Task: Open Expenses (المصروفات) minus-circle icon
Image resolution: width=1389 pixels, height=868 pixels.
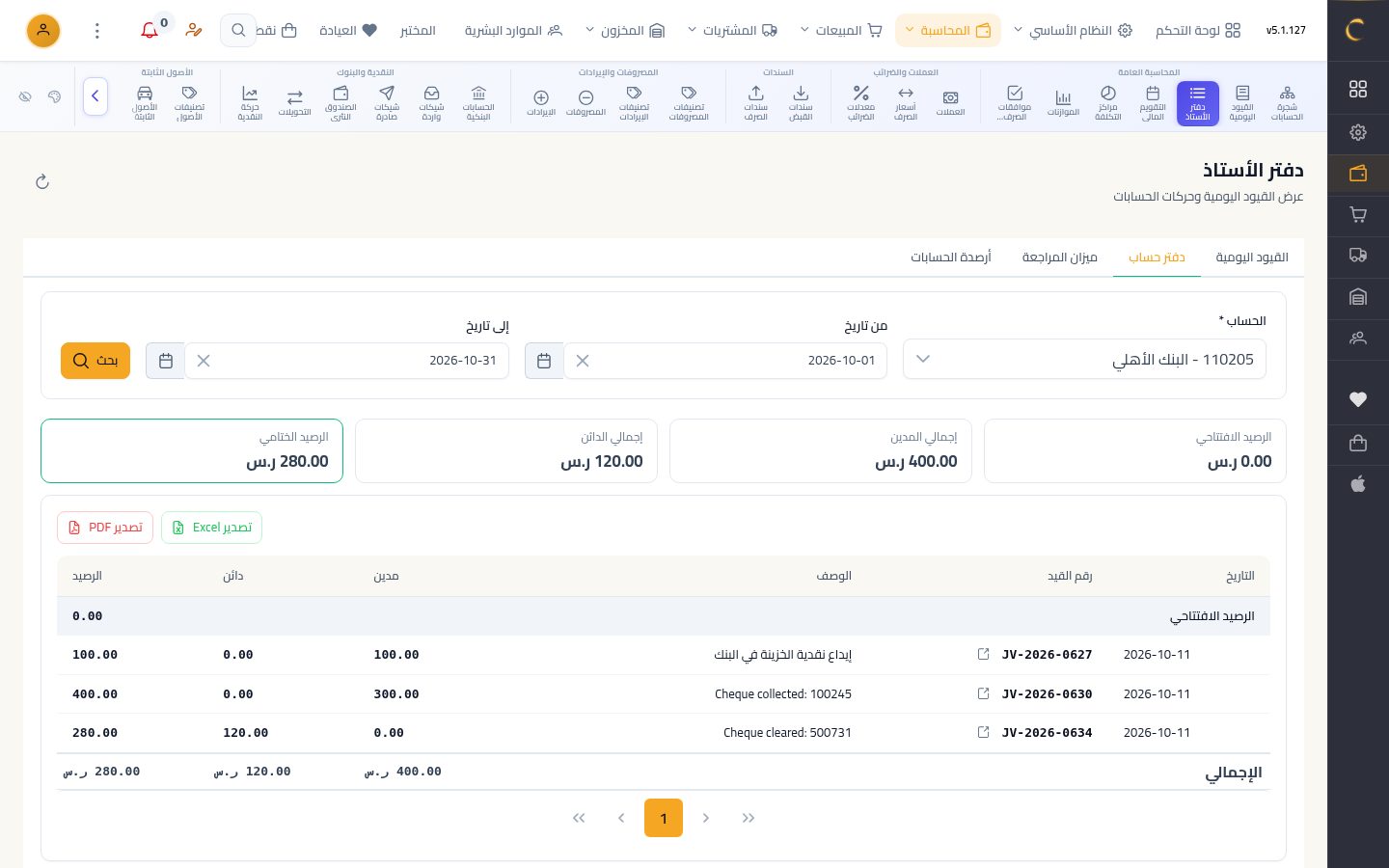Action: coord(586,103)
